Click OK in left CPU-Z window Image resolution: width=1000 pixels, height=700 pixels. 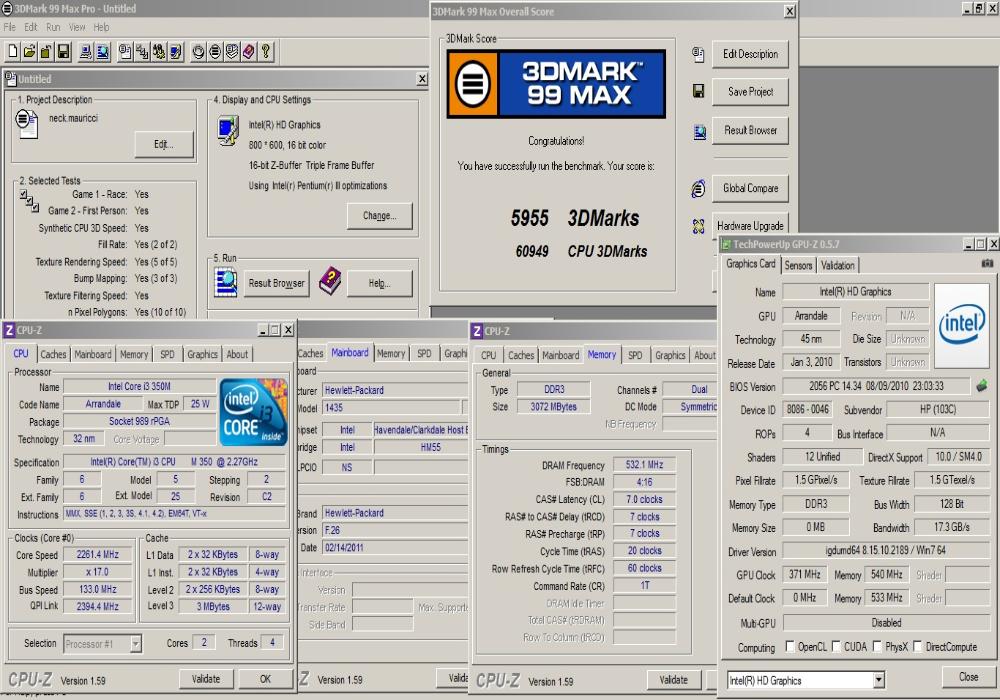pos(265,679)
